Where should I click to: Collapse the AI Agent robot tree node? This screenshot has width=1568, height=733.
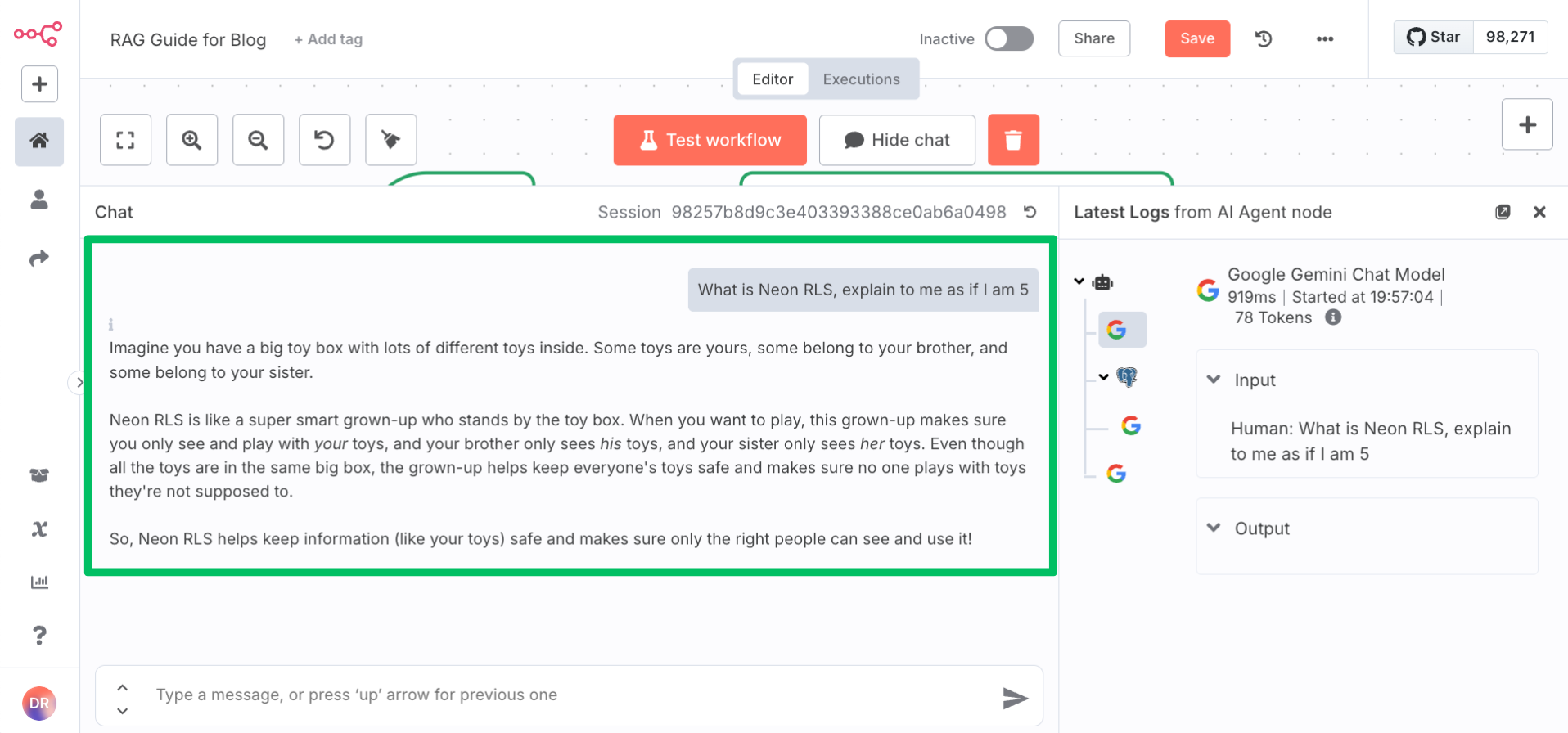1079,281
